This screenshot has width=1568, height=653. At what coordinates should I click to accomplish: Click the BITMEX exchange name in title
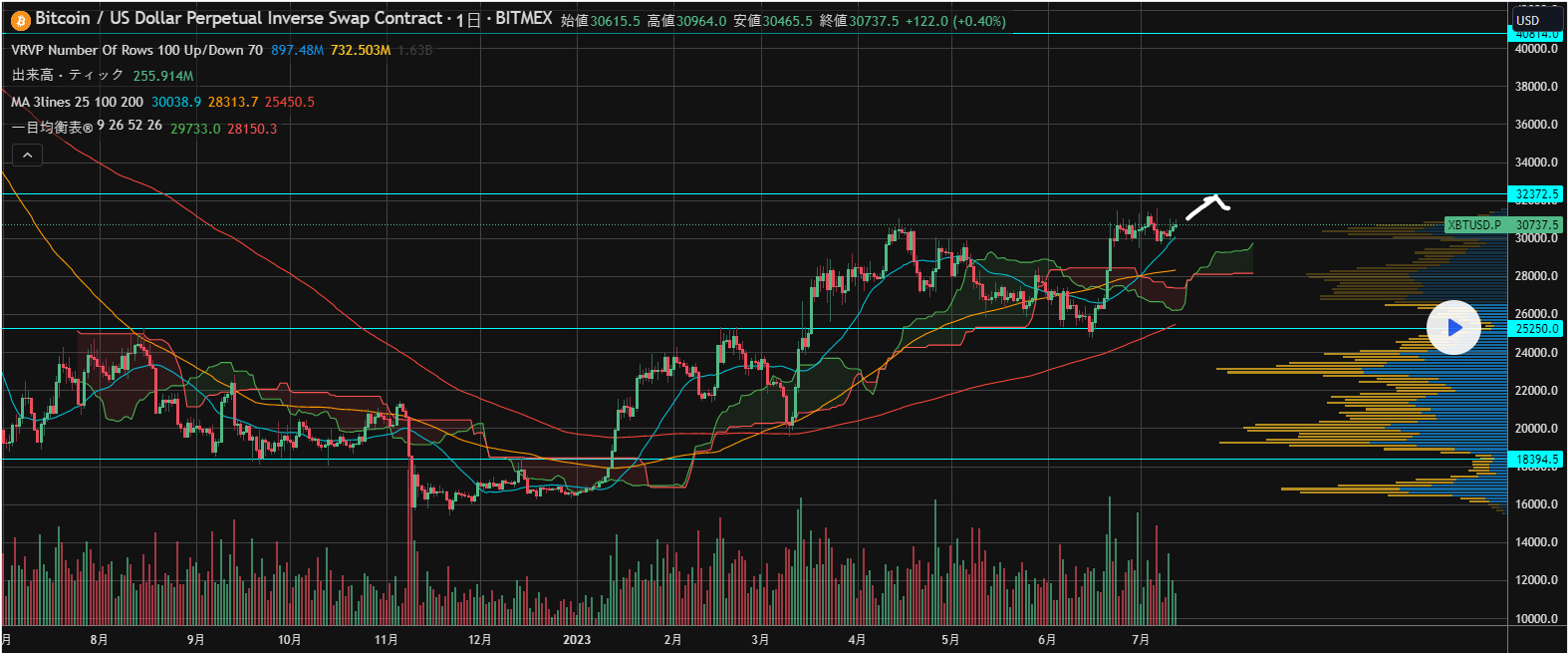[524, 19]
